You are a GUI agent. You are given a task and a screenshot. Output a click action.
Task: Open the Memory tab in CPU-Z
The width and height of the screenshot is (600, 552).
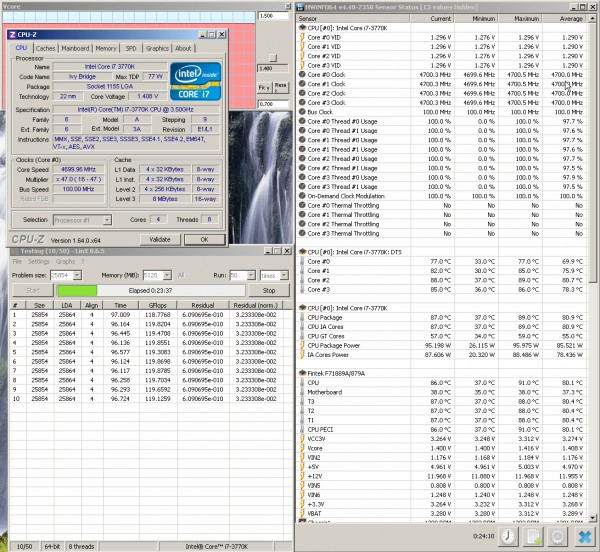[106, 48]
